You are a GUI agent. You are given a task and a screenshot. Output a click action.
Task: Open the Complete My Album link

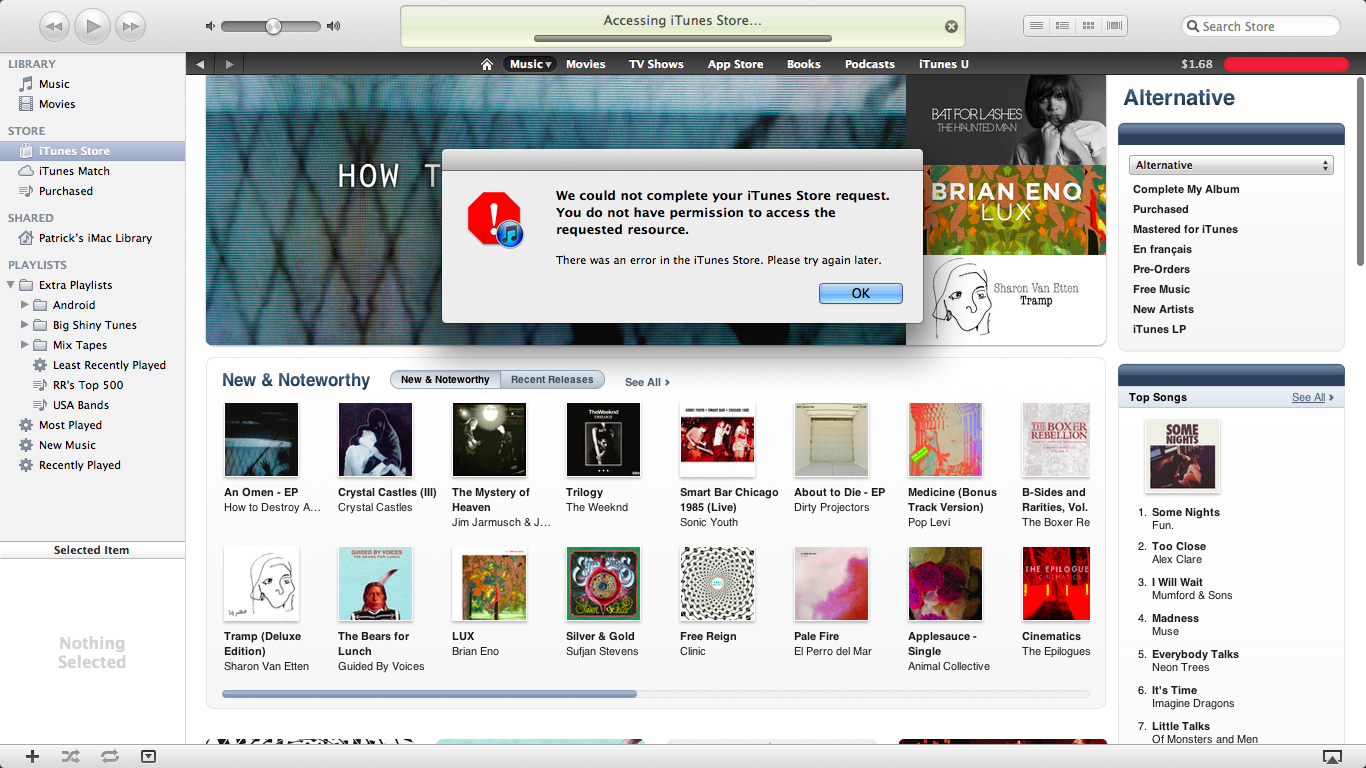point(1186,189)
